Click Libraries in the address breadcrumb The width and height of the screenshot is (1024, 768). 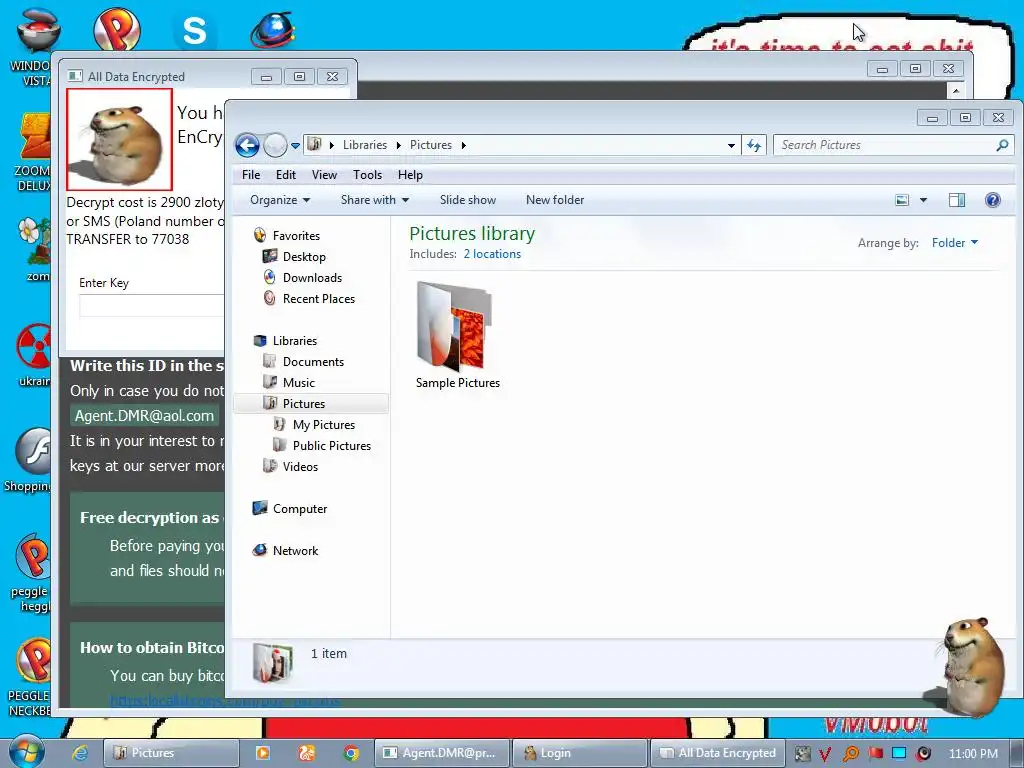[x=364, y=145]
